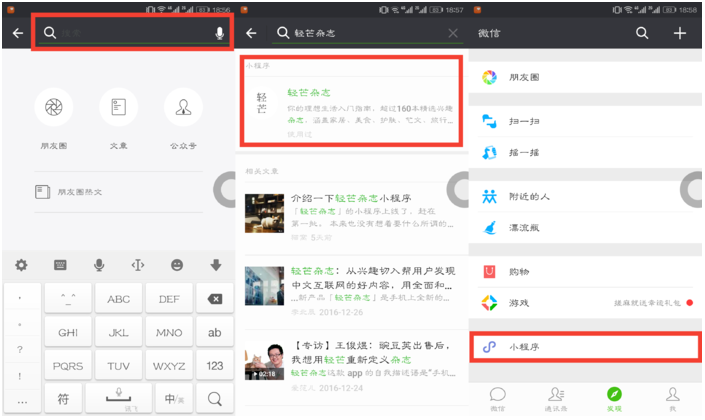Switch to 通讯录 contacts bottom tab
This screenshot has width=705, height=420.
[x=556, y=399]
